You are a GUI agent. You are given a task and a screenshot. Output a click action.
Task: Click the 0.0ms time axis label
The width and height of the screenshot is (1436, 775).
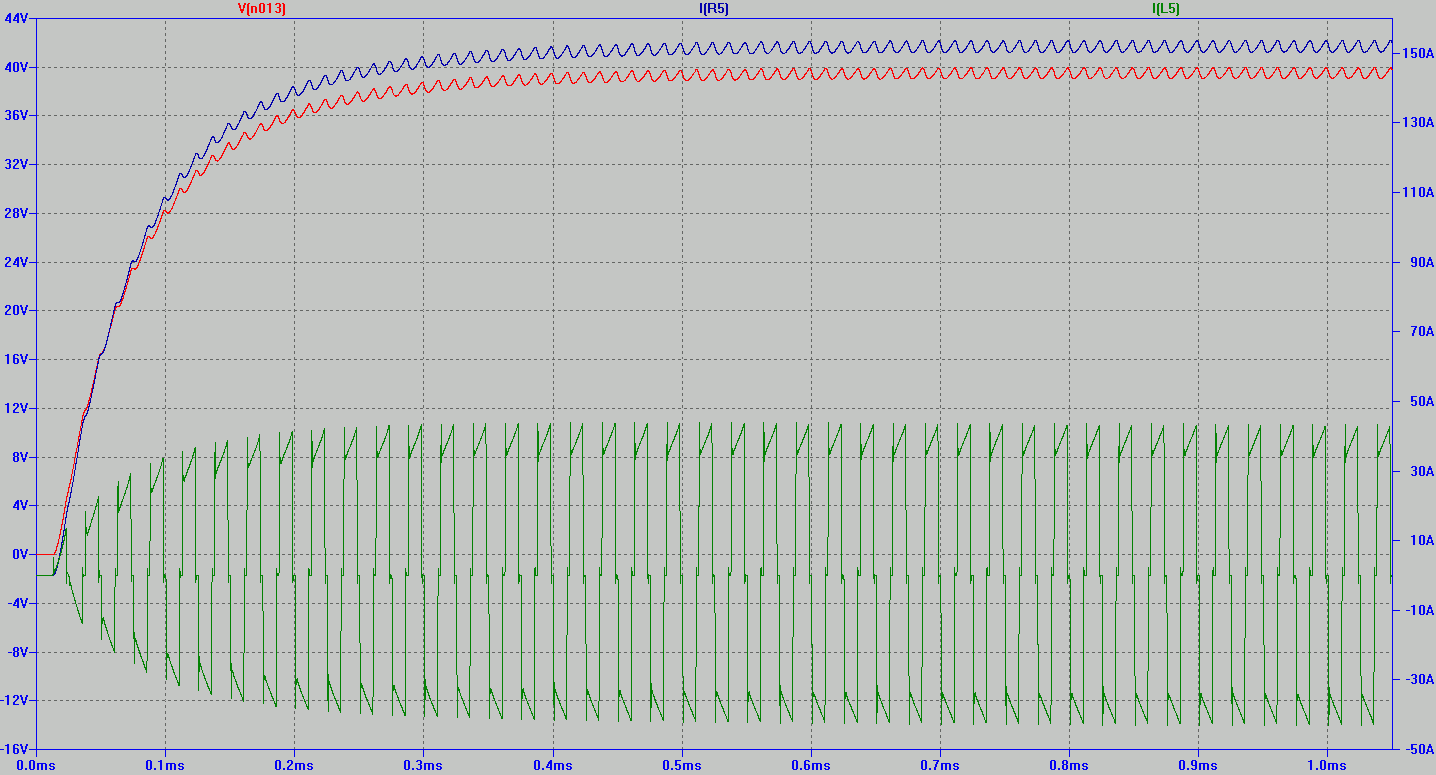[x=36, y=765]
